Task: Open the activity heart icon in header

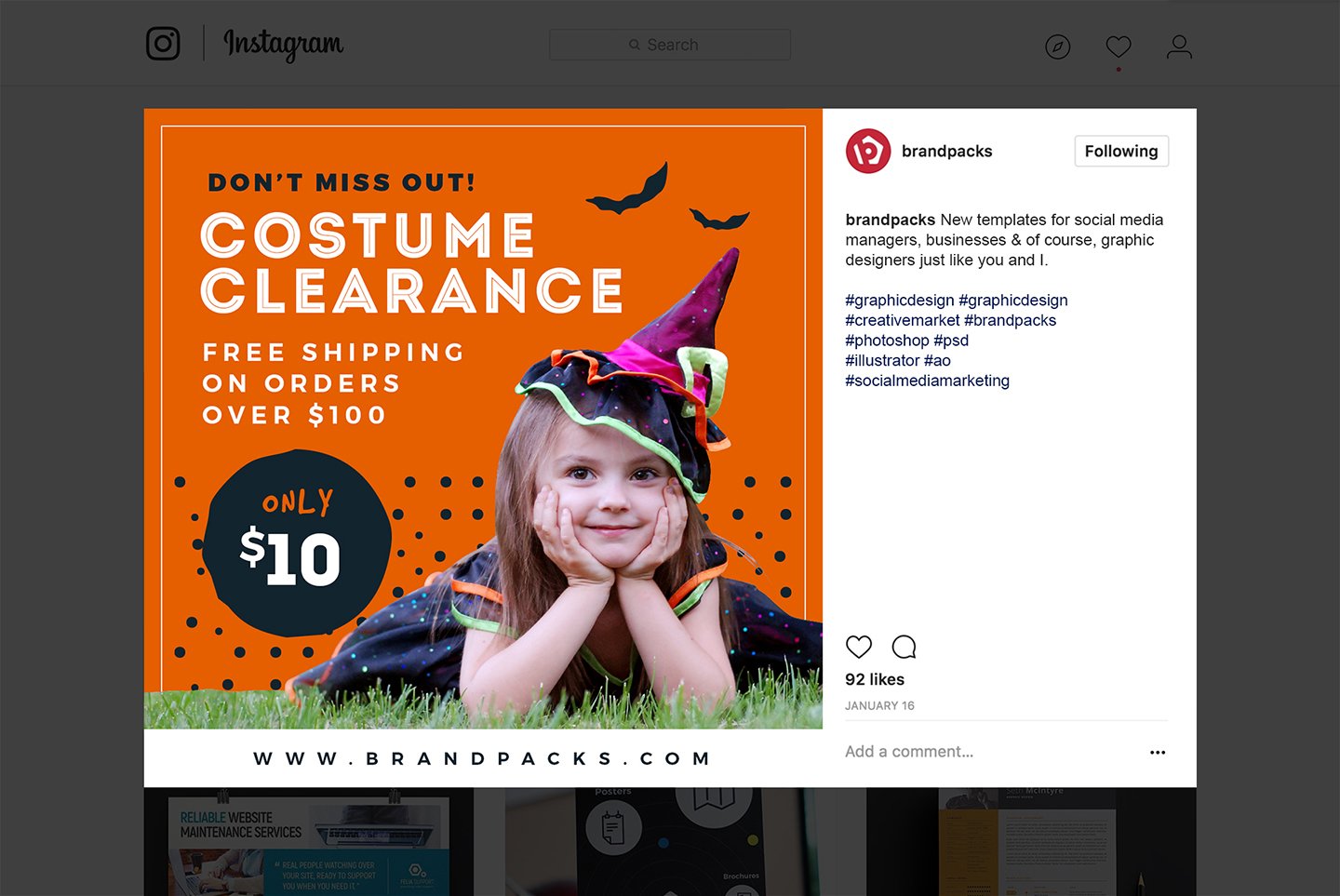Action: 1119,46
